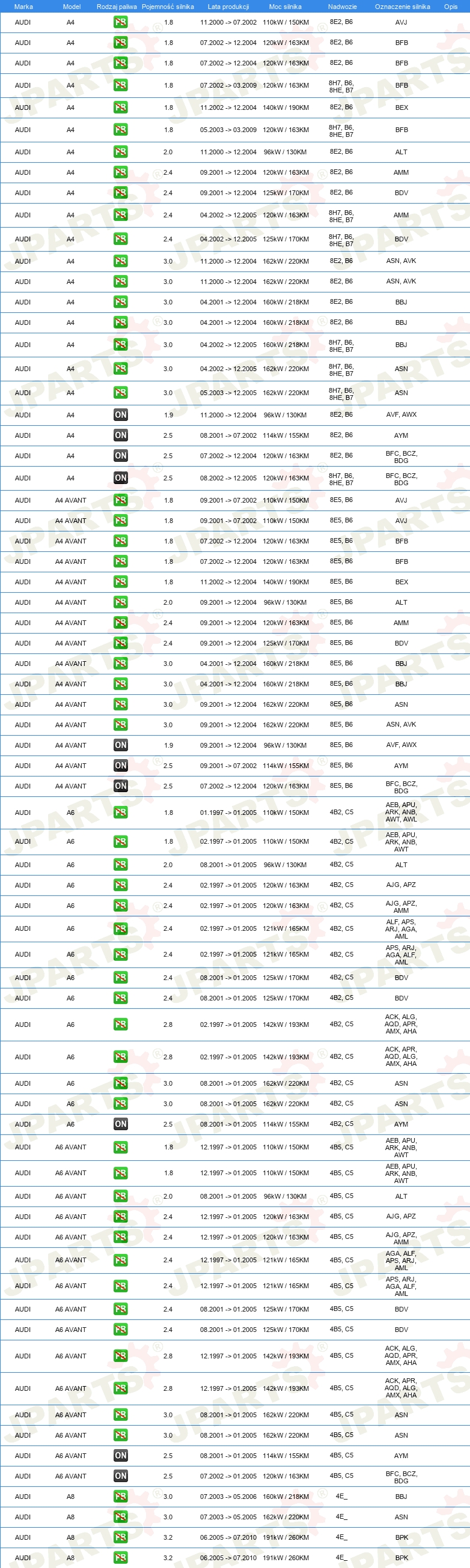Click engine codes 'AGA, ALF, APS, ARJ, AML'
Screen dimensions: 470x1568
401,1261
